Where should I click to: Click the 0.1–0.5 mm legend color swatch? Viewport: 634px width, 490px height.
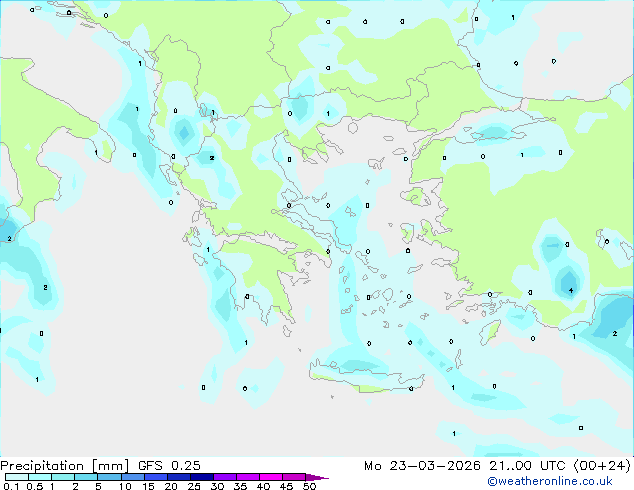tap(17, 477)
